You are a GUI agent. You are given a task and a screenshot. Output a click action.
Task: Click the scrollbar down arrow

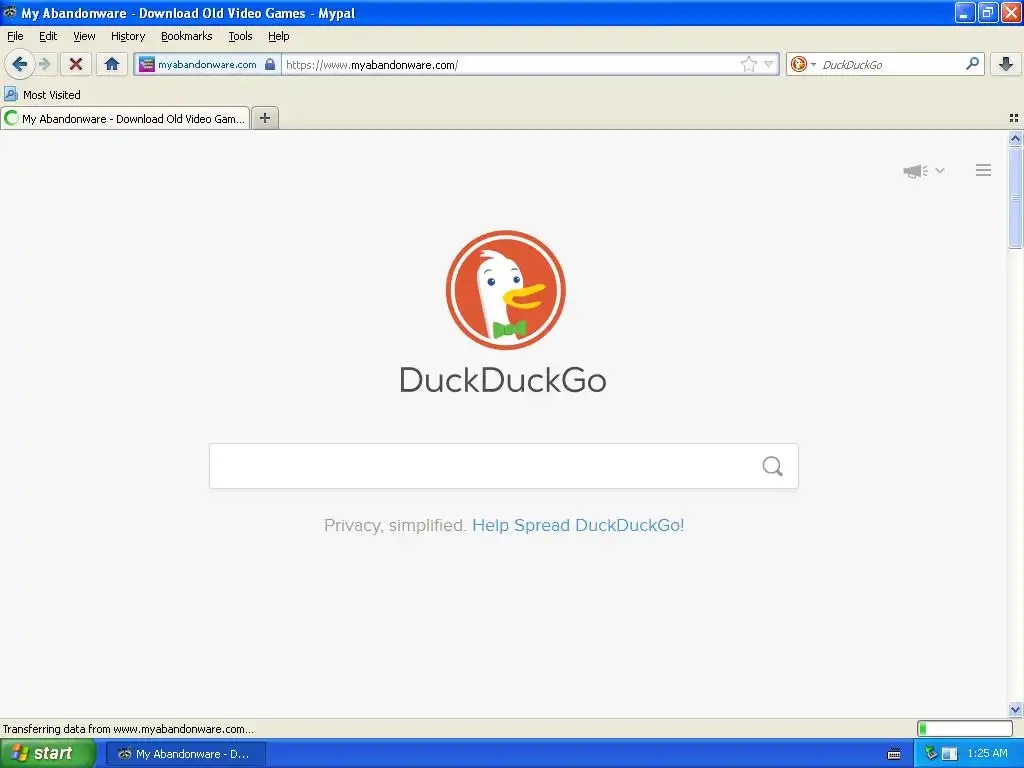click(1015, 709)
